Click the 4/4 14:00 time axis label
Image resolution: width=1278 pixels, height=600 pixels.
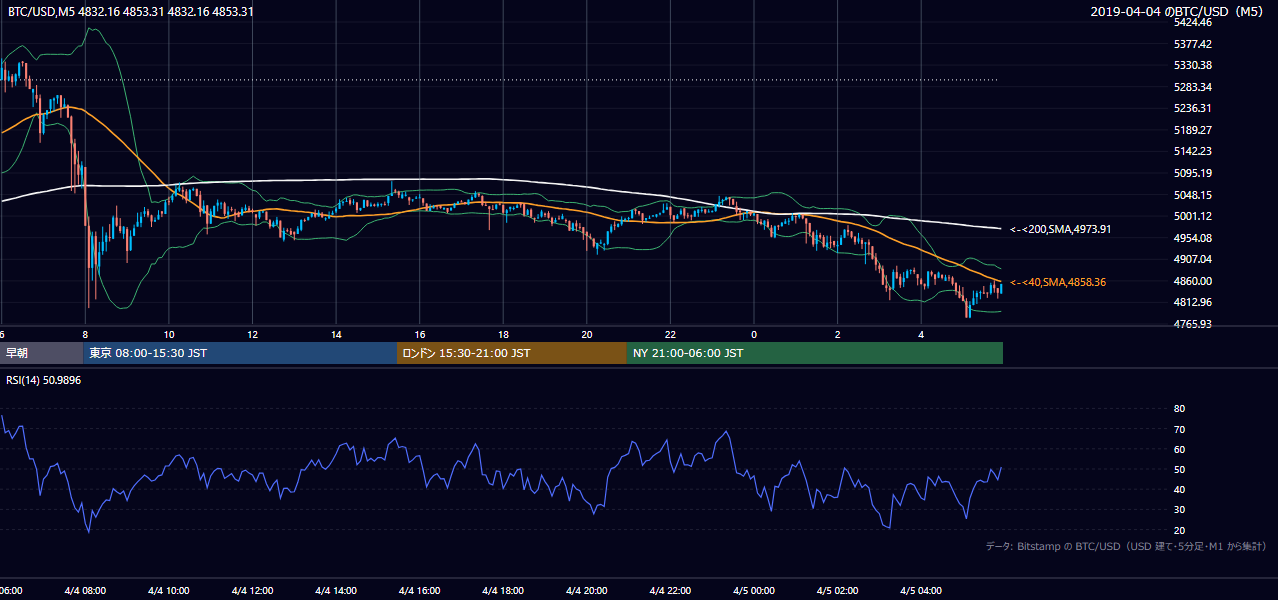point(336,591)
